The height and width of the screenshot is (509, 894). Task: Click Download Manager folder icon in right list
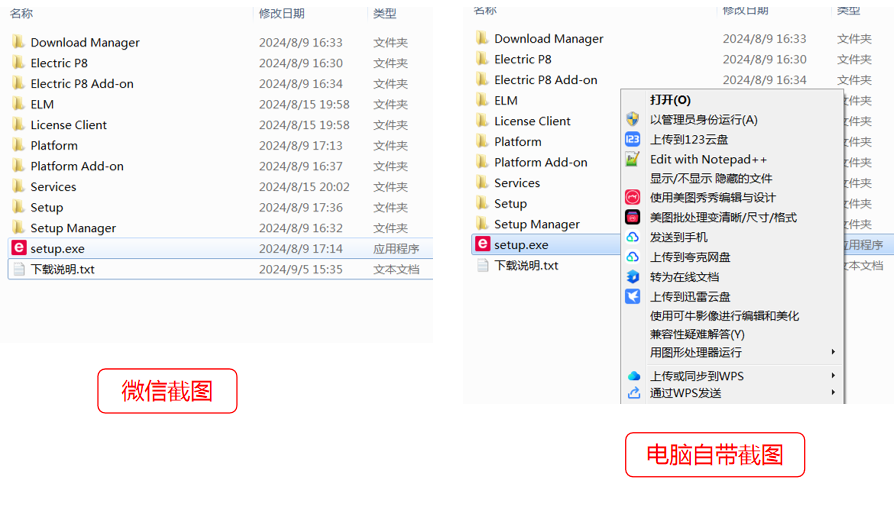(x=482, y=38)
